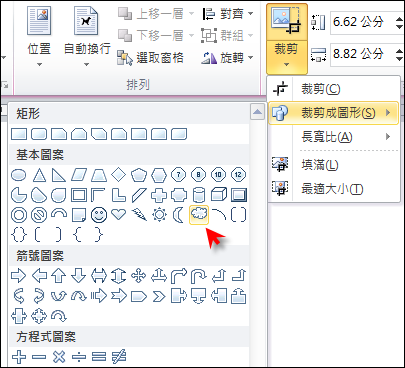Open the Crop (裁剪) dropdown arrow
This screenshot has height=368, width=405.
pos(287,65)
